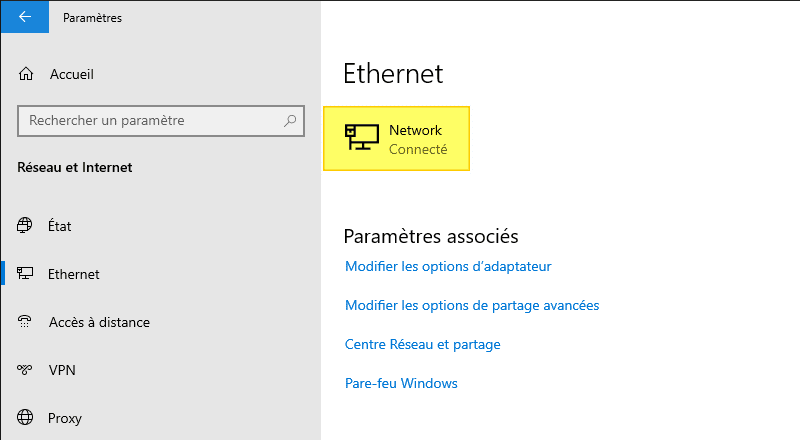Focus the Rechercher un paramètre search field

coord(150,121)
